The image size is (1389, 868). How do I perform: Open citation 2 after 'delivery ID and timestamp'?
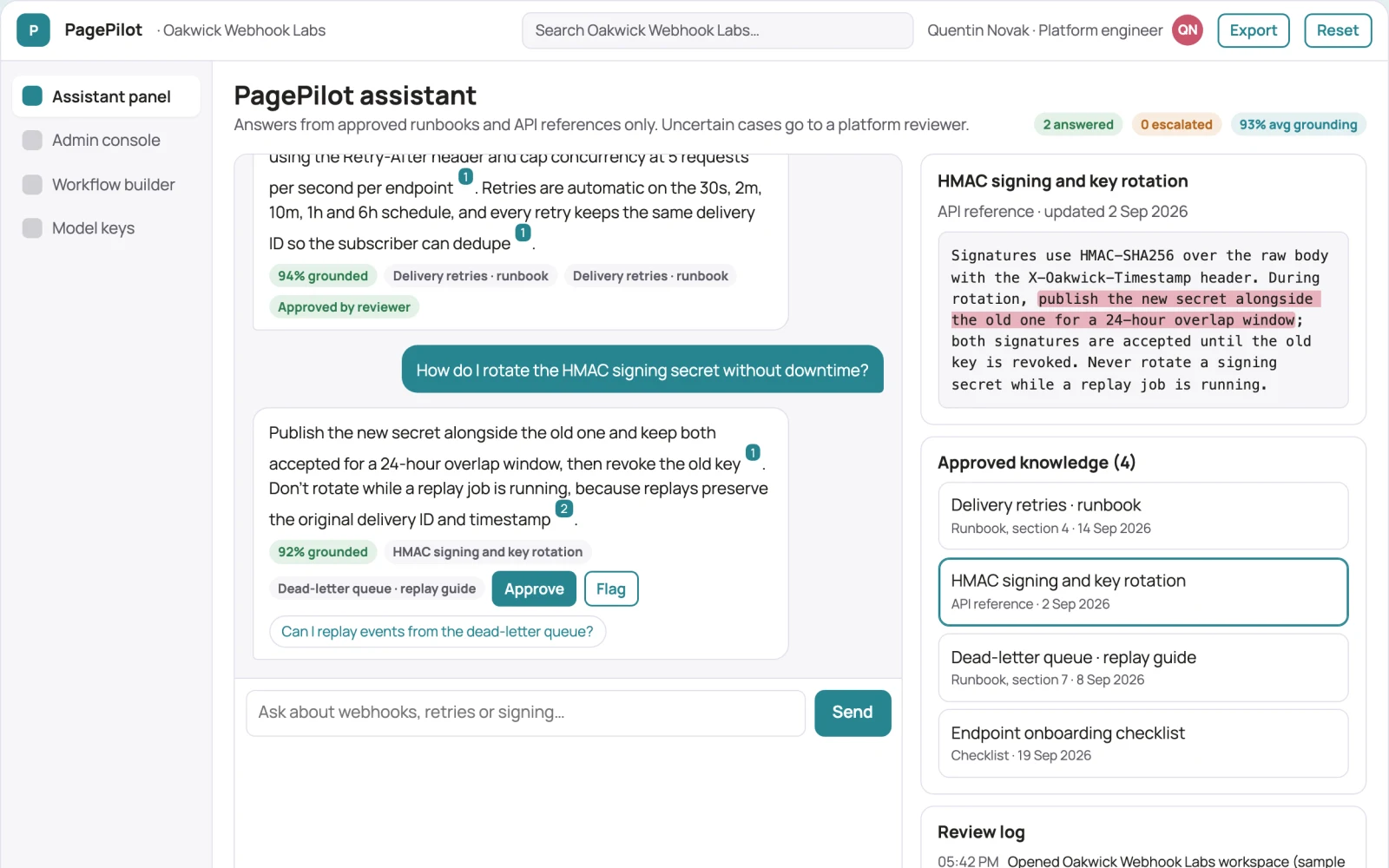point(564,509)
